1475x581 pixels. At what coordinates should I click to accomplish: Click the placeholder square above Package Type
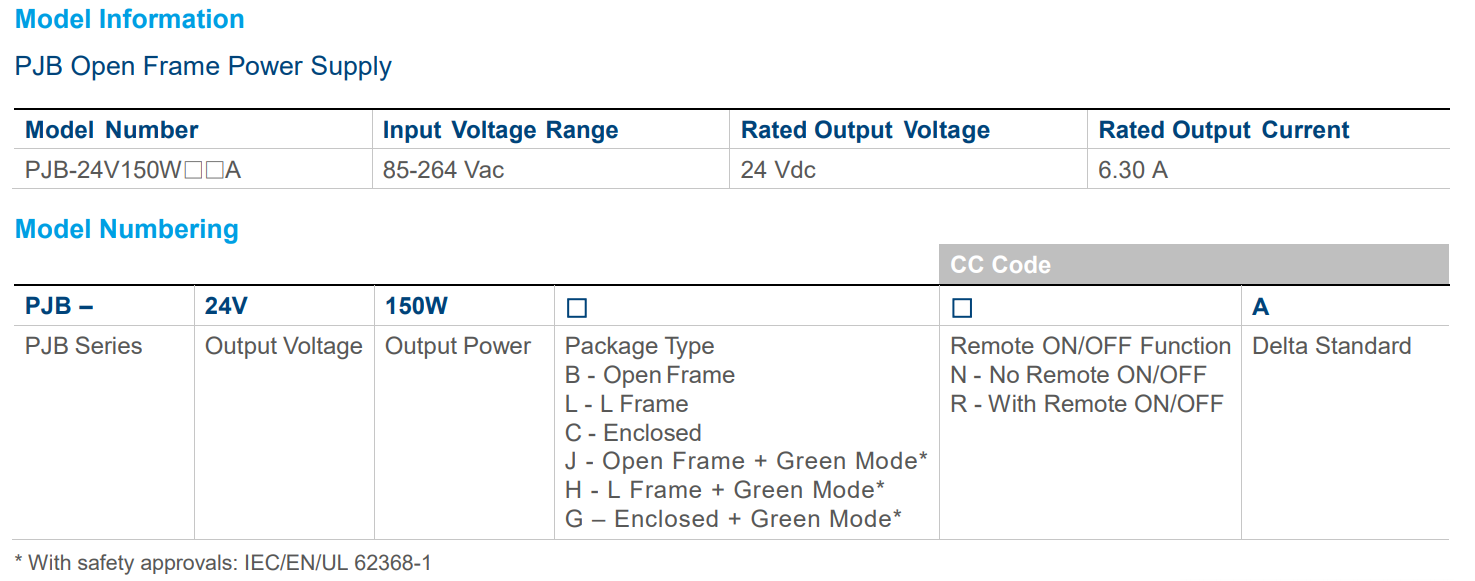576,308
